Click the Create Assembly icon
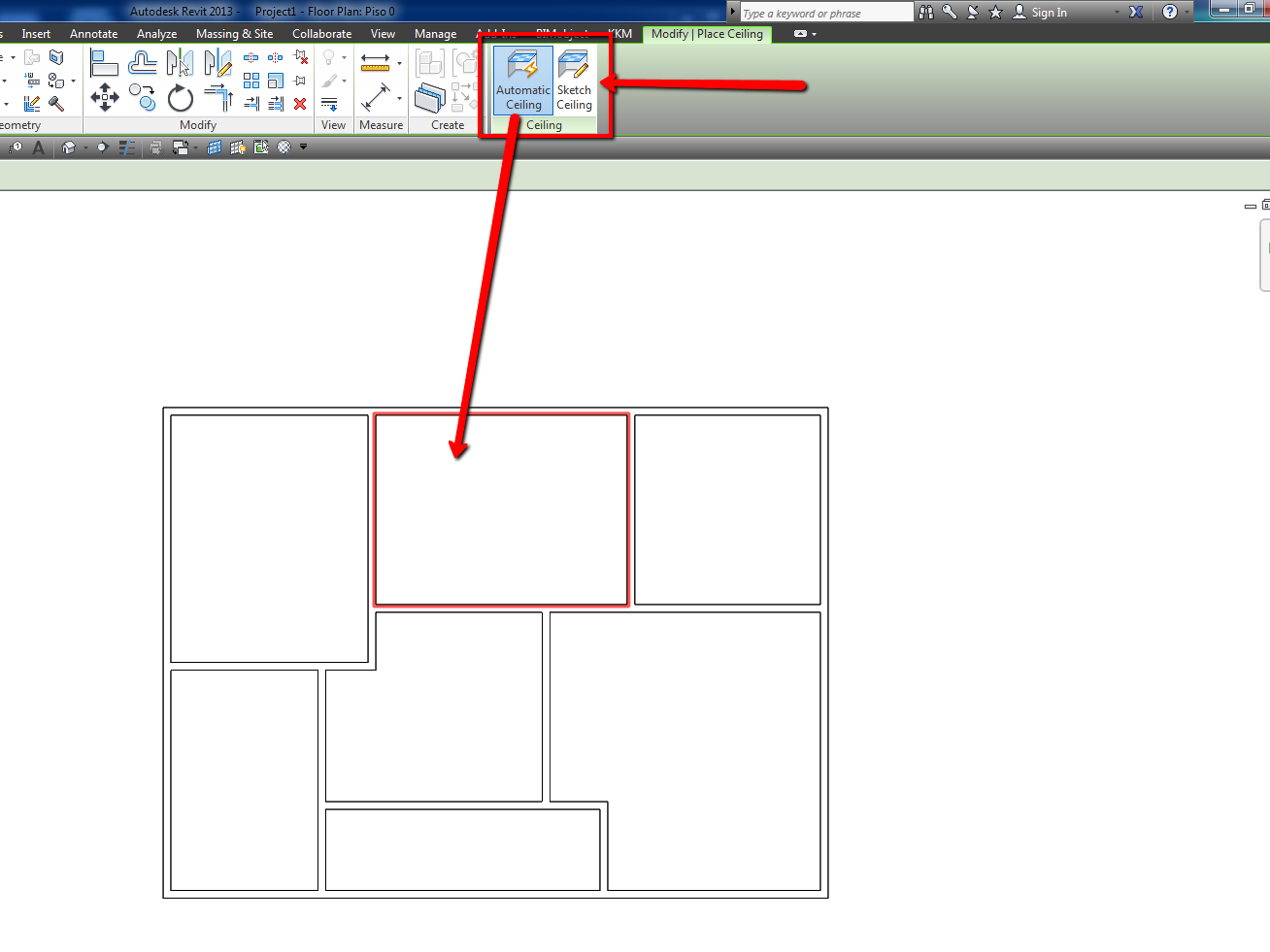 (429, 63)
